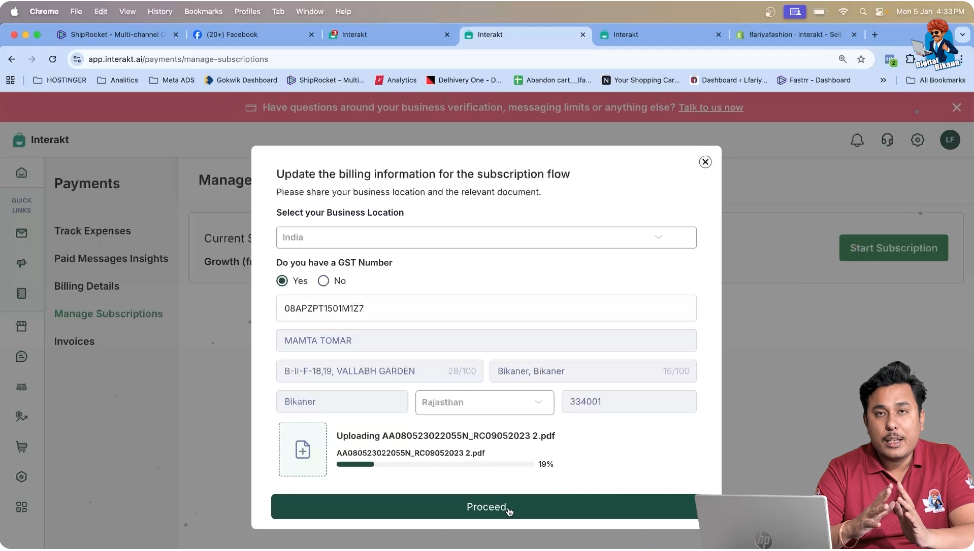Open the Rajasthan state dropdown
This screenshot has width=974, height=551.
tap(484, 402)
